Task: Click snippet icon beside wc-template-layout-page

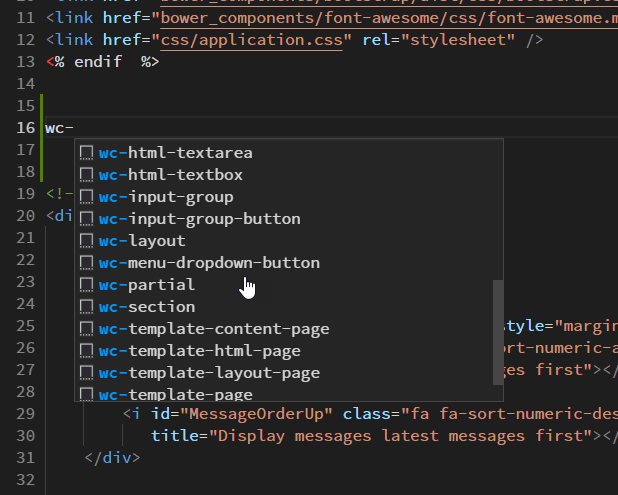Action: tap(86, 373)
